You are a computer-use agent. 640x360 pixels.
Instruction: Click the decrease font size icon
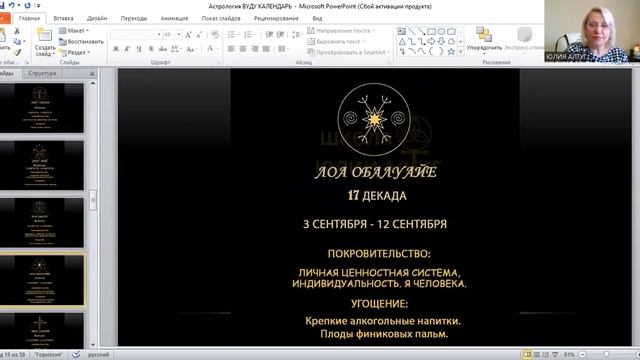pos(199,35)
